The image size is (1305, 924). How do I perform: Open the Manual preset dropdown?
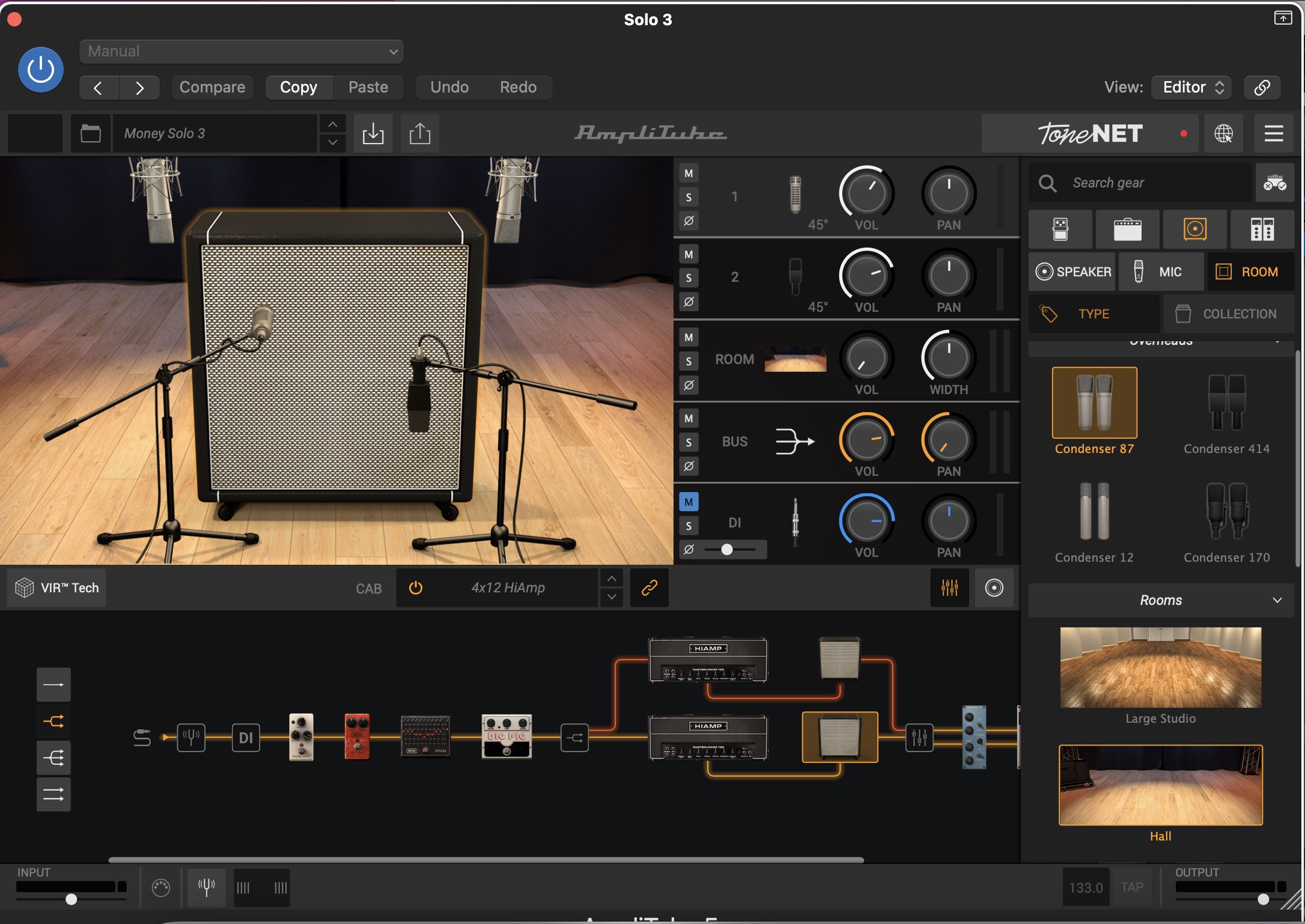point(241,52)
